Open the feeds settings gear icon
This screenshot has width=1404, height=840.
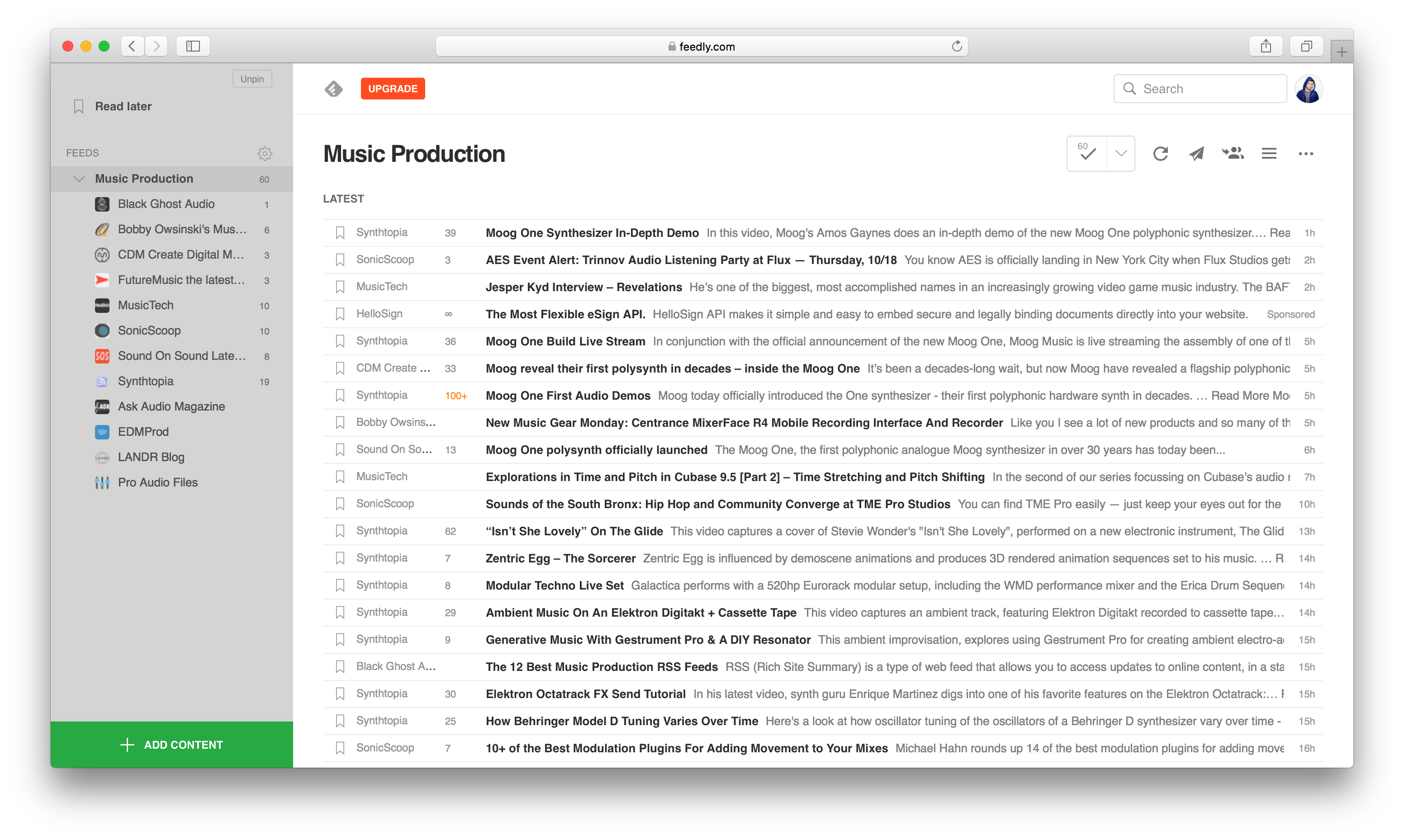click(265, 153)
